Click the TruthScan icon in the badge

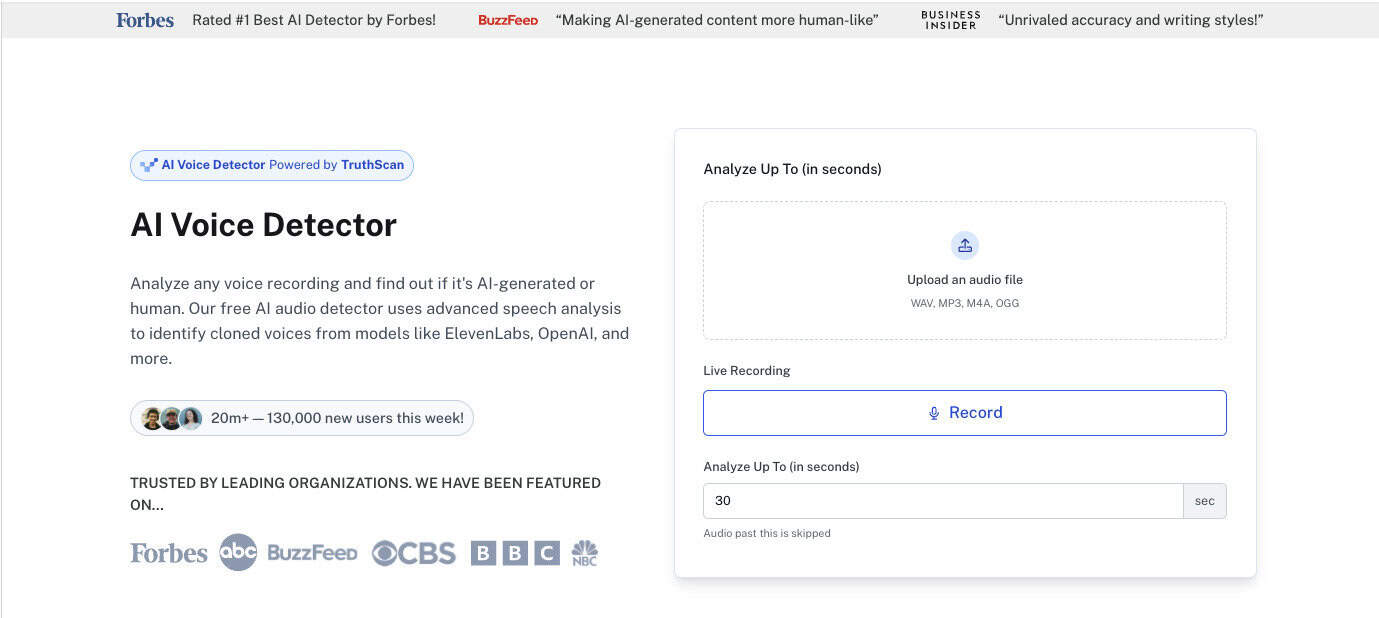pos(149,165)
